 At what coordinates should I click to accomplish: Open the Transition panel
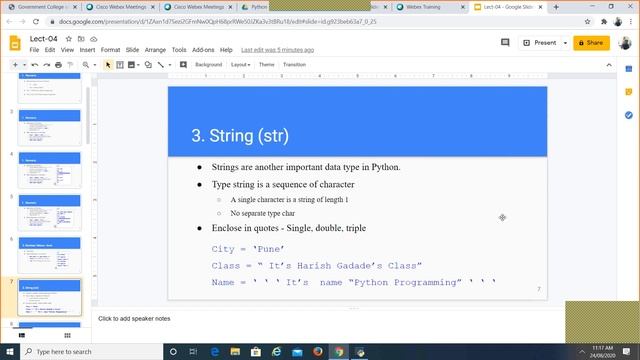pyautogui.click(x=294, y=65)
